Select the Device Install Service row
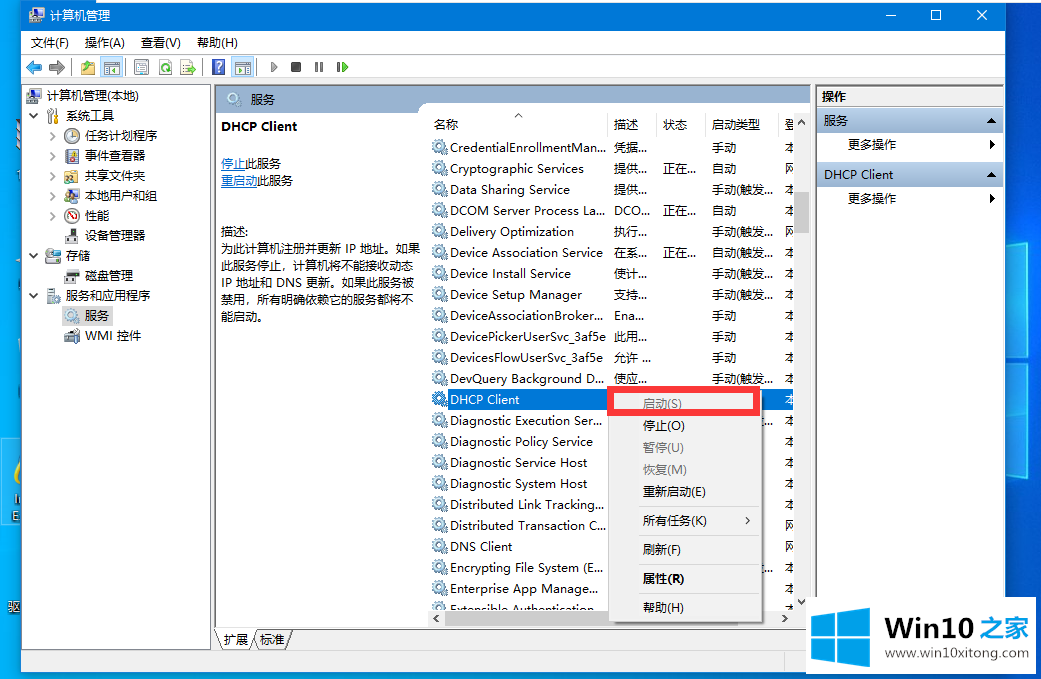The width and height of the screenshot is (1041, 679). click(611, 273)
